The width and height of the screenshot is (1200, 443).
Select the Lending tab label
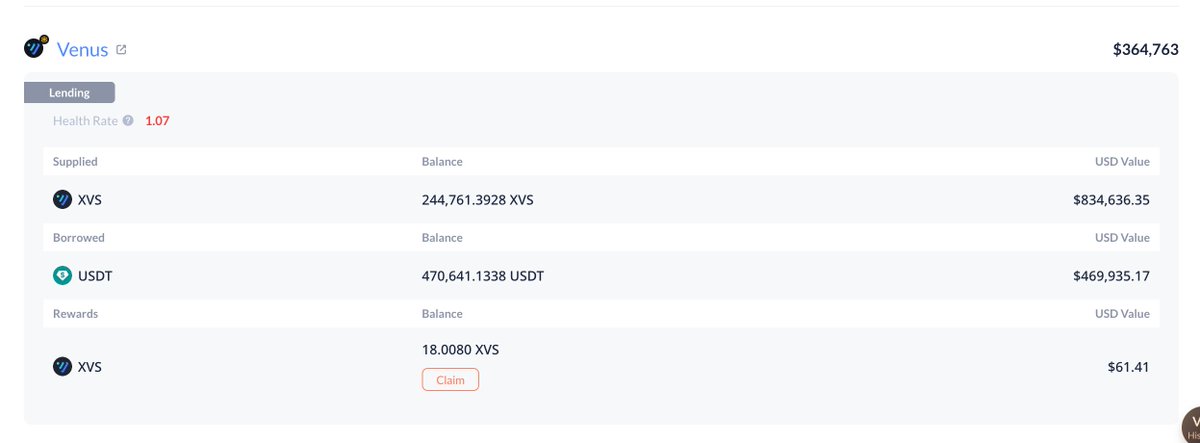coord(69,93)
